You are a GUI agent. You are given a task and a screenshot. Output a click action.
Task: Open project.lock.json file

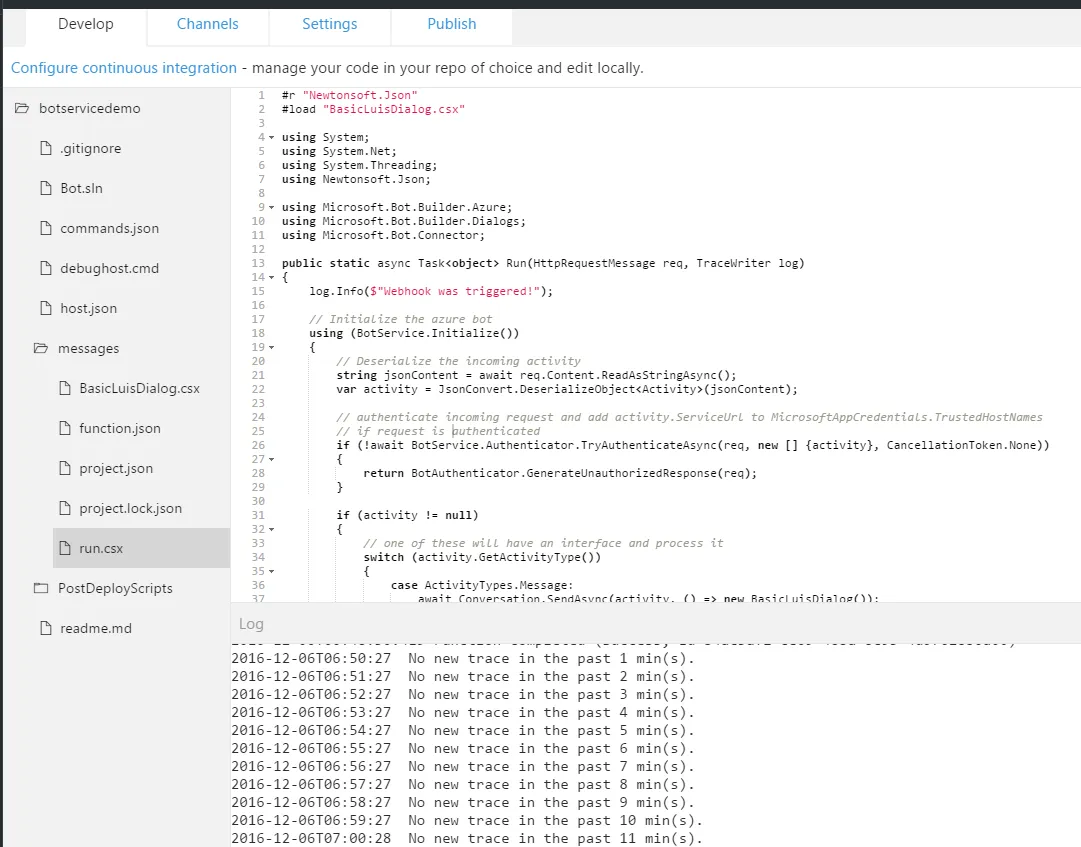[x=131, y=508]
